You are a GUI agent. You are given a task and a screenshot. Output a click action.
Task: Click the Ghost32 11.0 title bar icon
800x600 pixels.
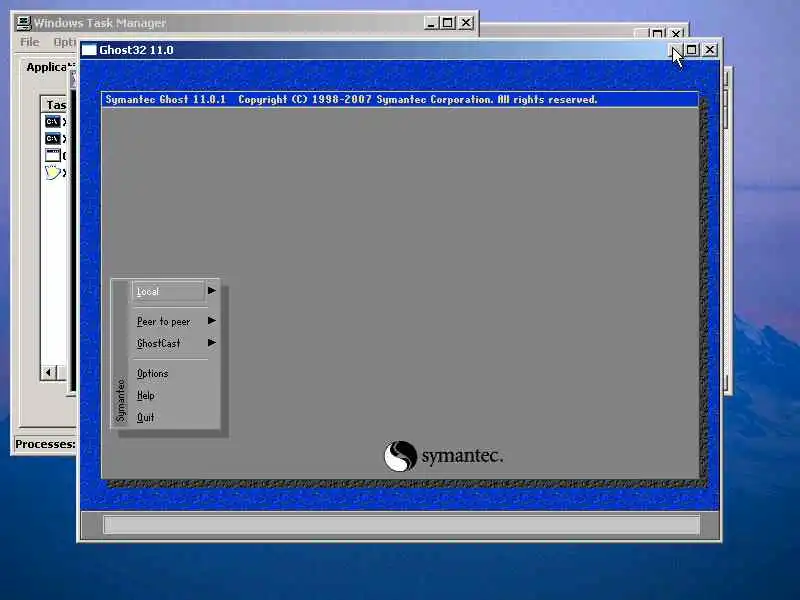[89, 49]
